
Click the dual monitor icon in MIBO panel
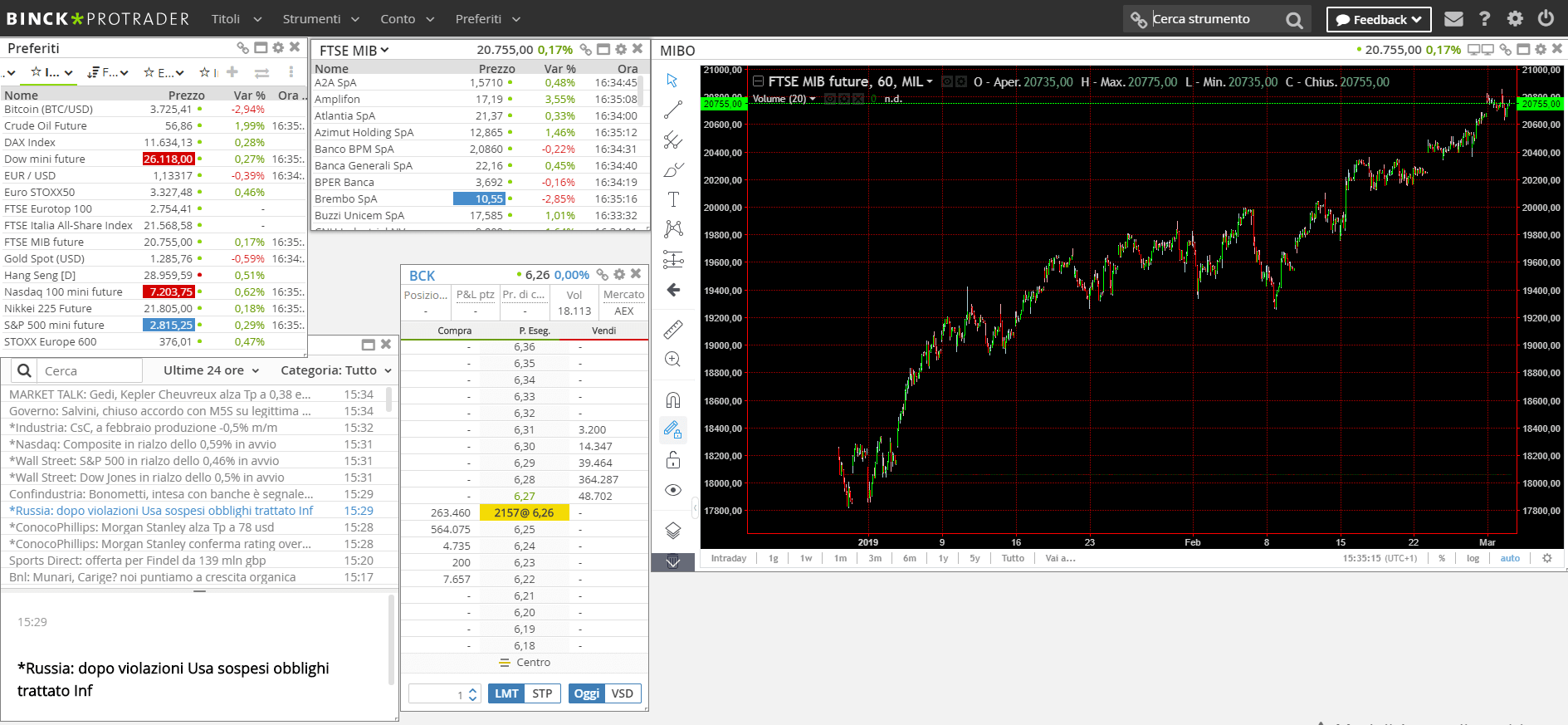(x=1481, y=50)
